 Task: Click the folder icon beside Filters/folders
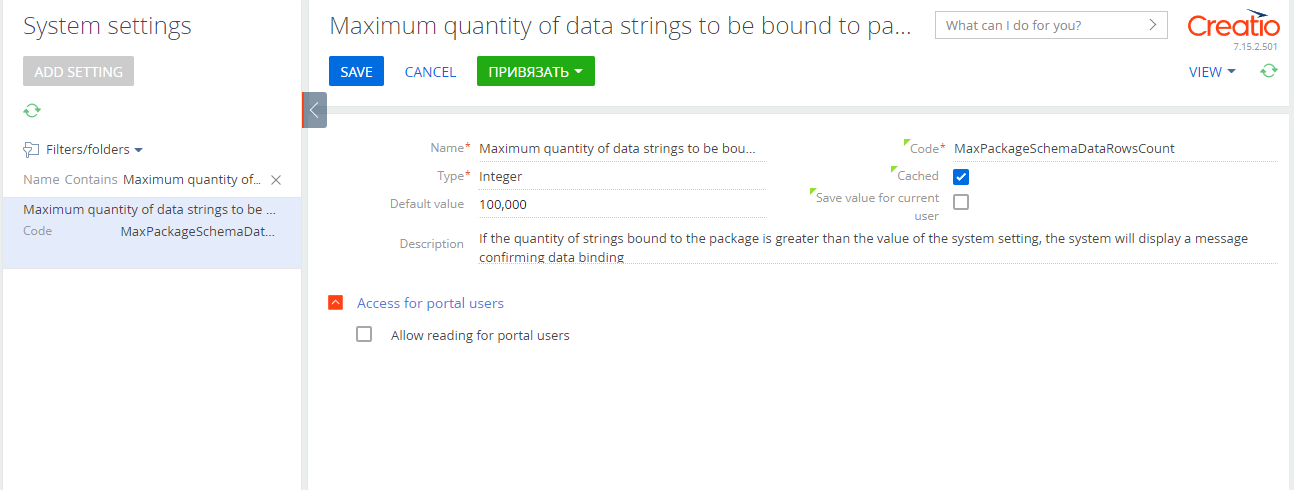click(31, 149)
